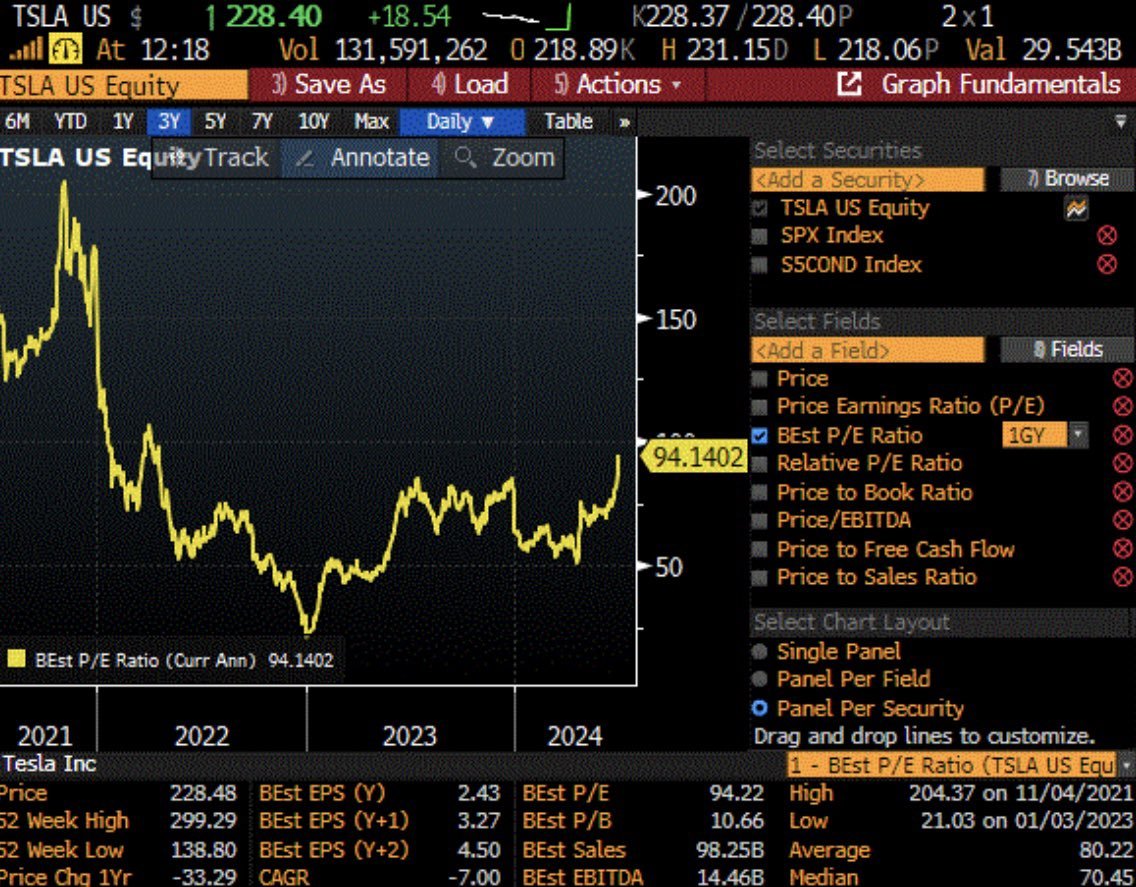Click the Fields button
The height and width of the screenshot is (887, 1136).
pos(1067,350)
